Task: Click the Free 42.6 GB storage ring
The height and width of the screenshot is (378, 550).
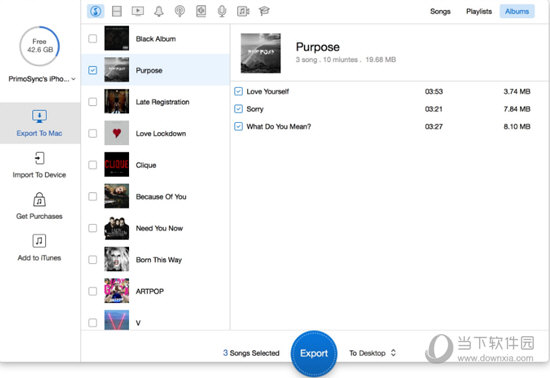Action: (40, 46)
